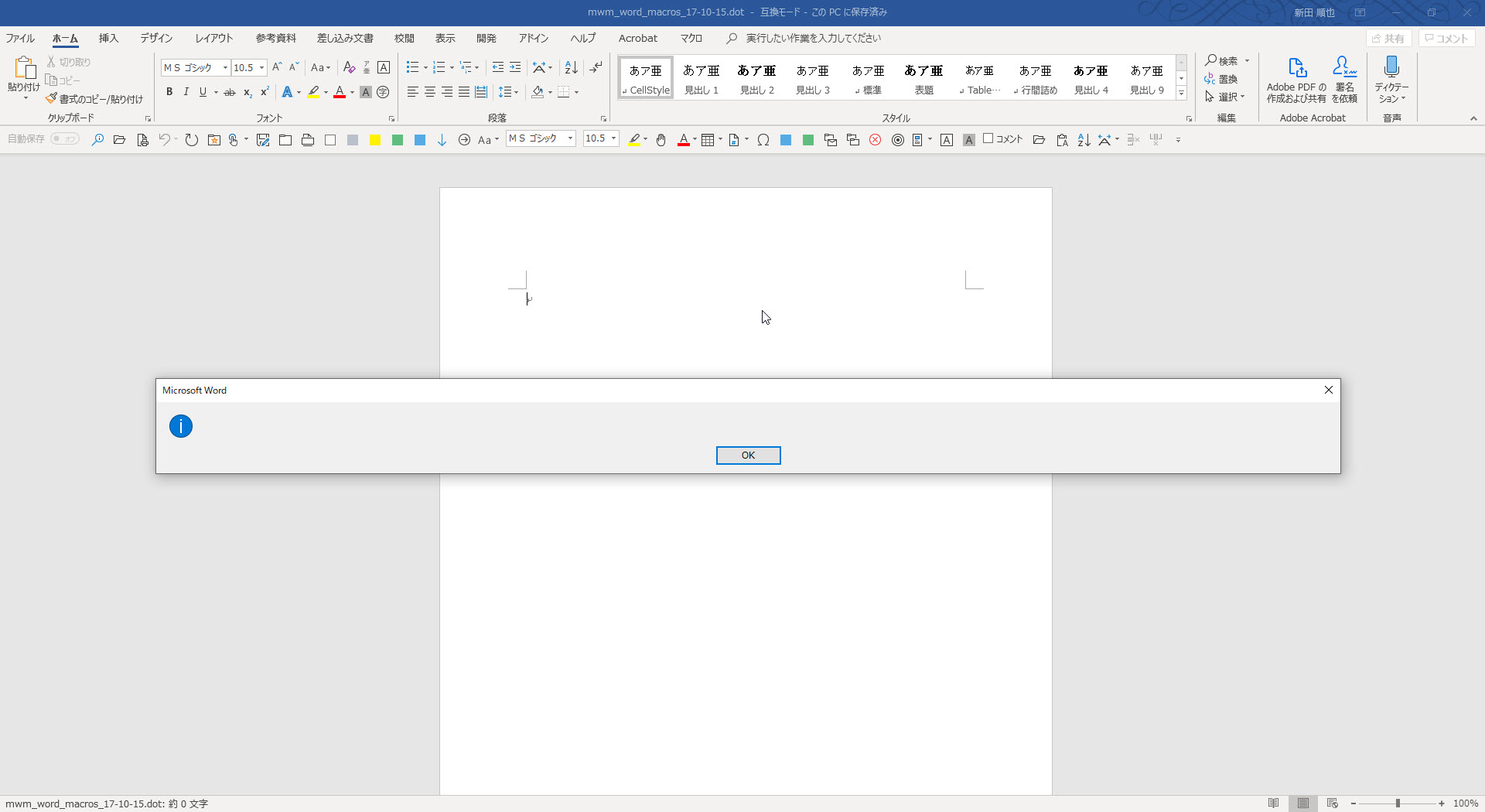Click the blue information icon in the dialog
This screenshot has width=1485, height=812.
coord(181,426)
